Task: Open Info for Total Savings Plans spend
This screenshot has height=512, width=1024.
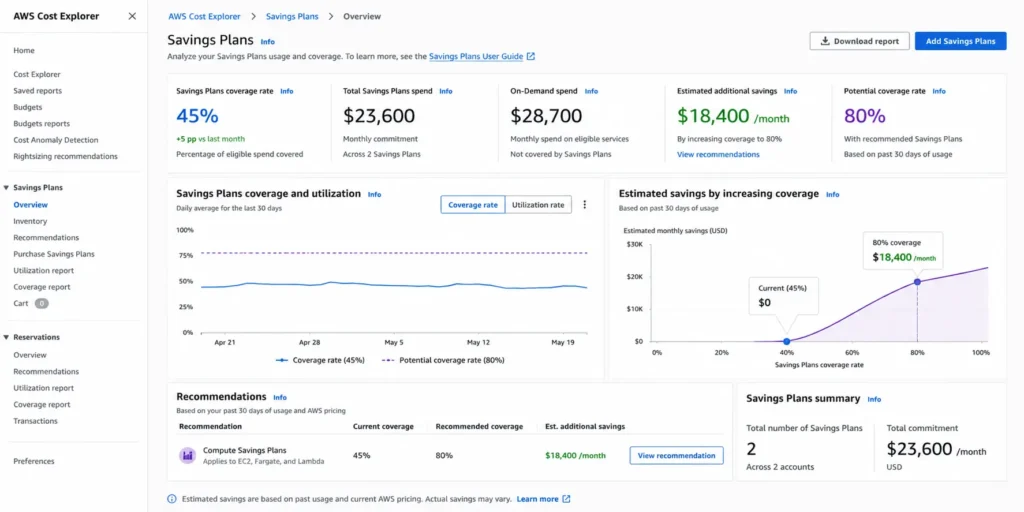Action: click(446, 91)
